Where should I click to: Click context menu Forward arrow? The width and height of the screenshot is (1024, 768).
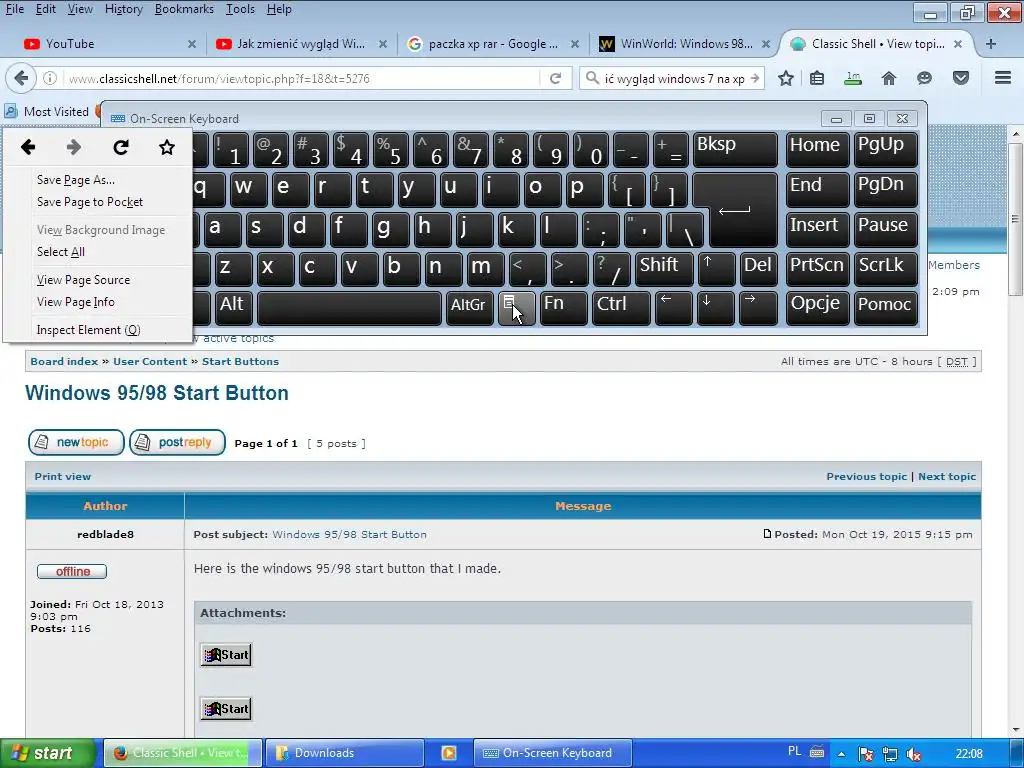[74, 147]
